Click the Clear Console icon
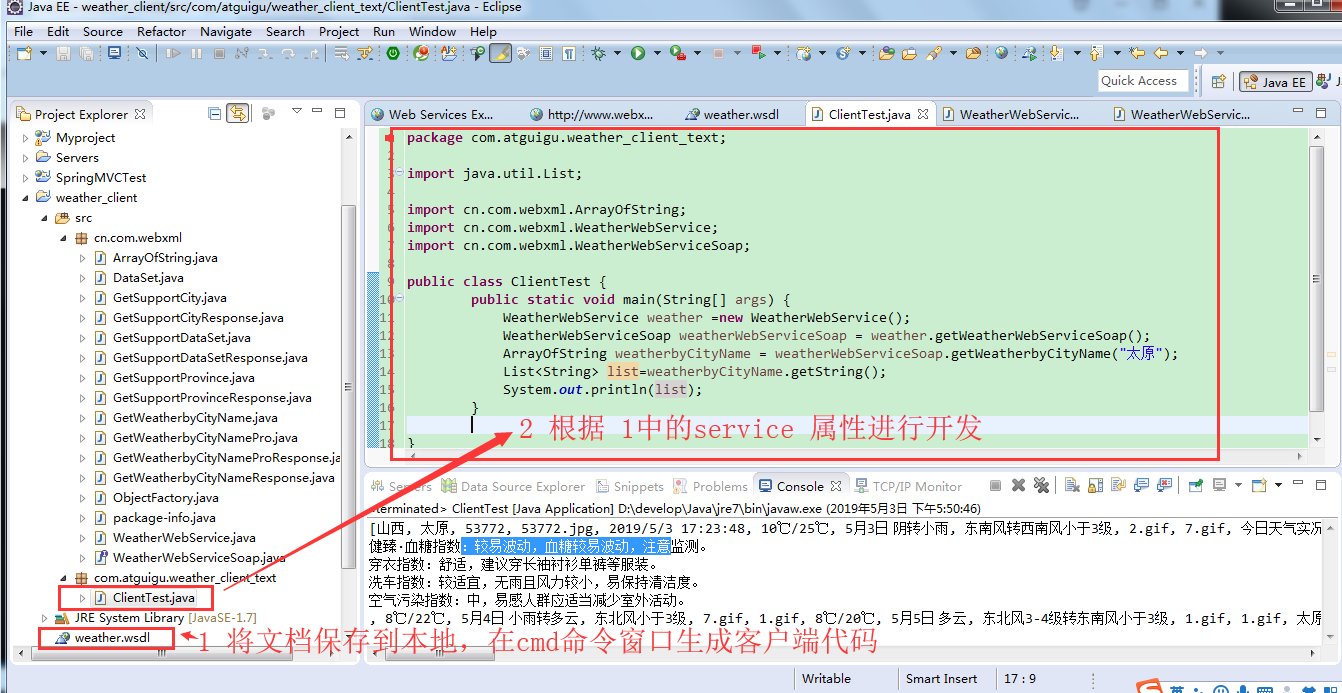 coord(1072,485)
